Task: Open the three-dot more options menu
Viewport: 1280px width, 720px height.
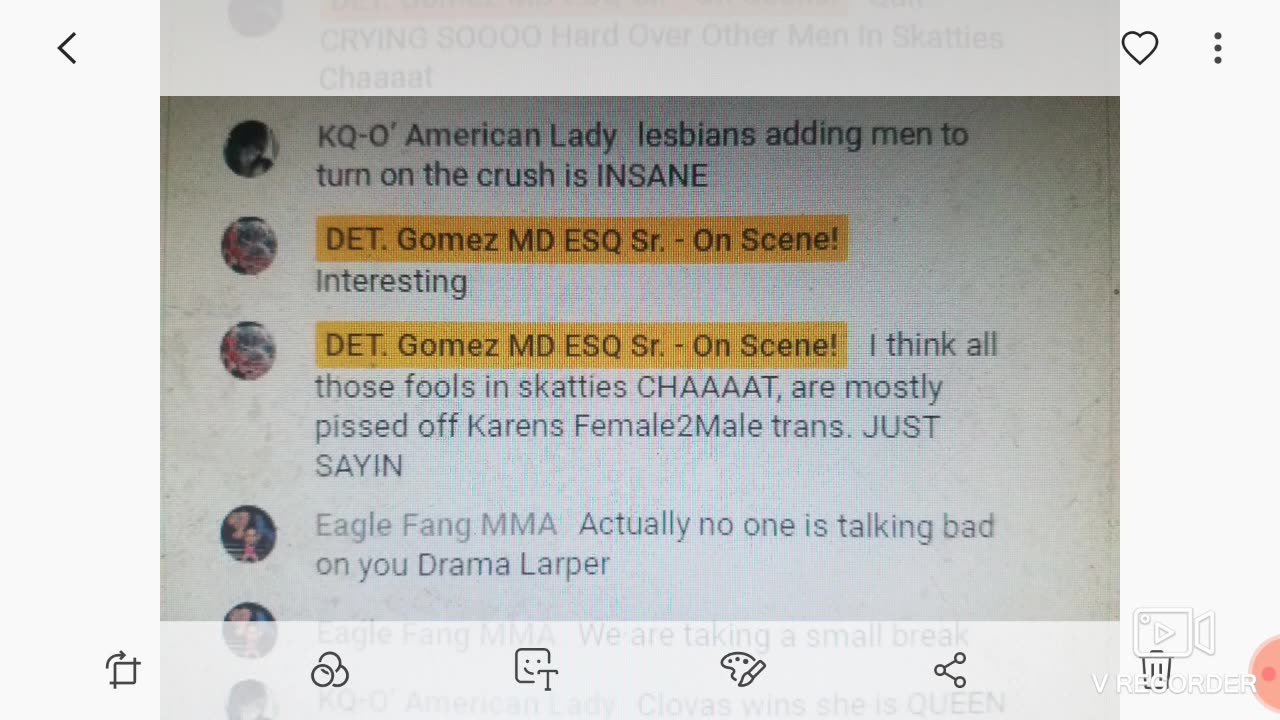Action: 1217,48
